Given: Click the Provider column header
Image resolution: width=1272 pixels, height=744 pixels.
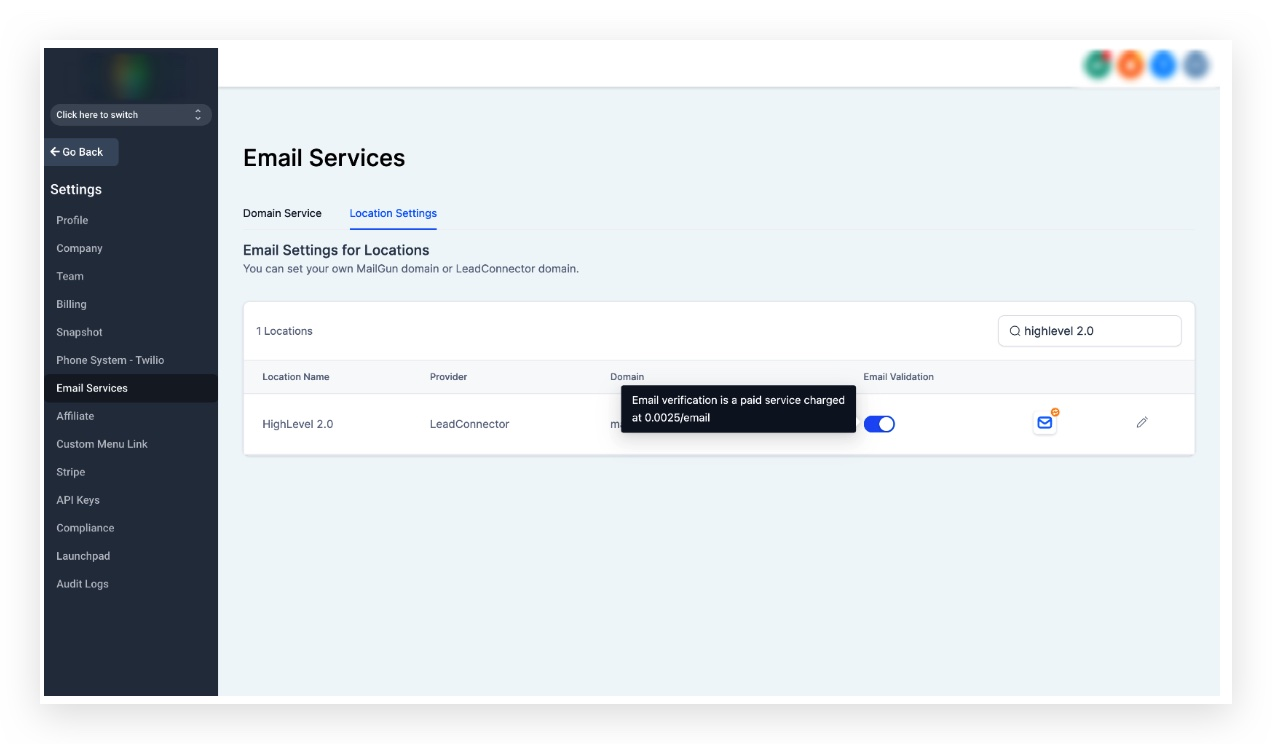Looking at the screenshot, I should 449,377.
